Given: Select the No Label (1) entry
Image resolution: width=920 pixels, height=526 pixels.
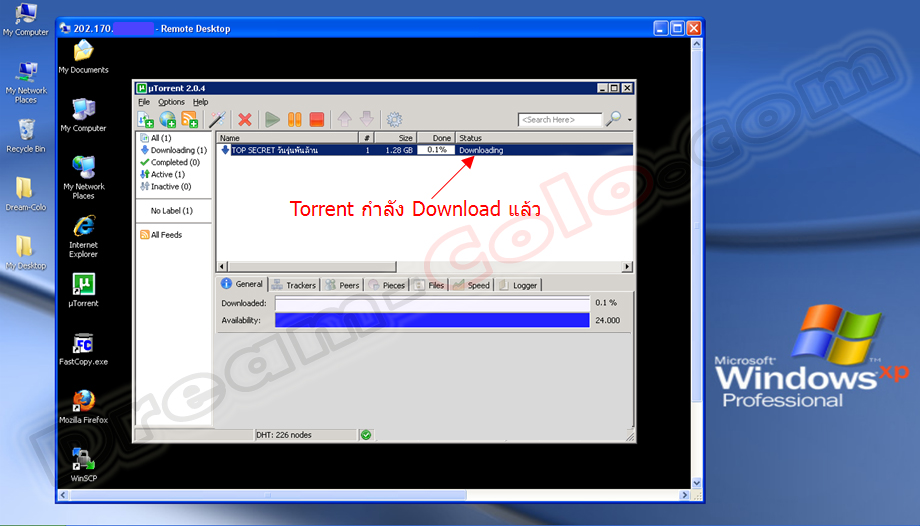Looking at the screenshot, I should 171,211.
